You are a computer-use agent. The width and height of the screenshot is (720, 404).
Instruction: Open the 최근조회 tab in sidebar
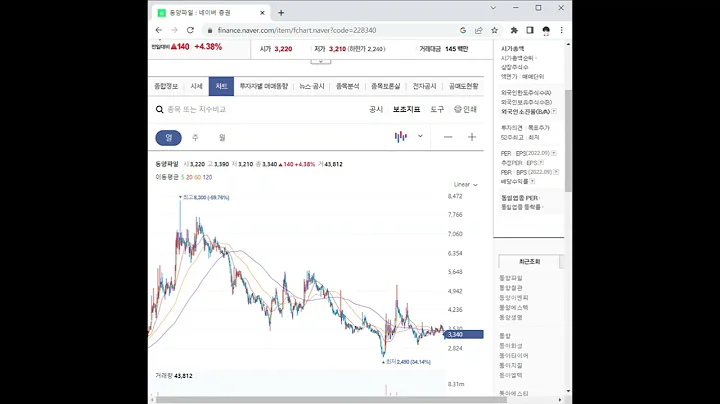tap(529, 262)
